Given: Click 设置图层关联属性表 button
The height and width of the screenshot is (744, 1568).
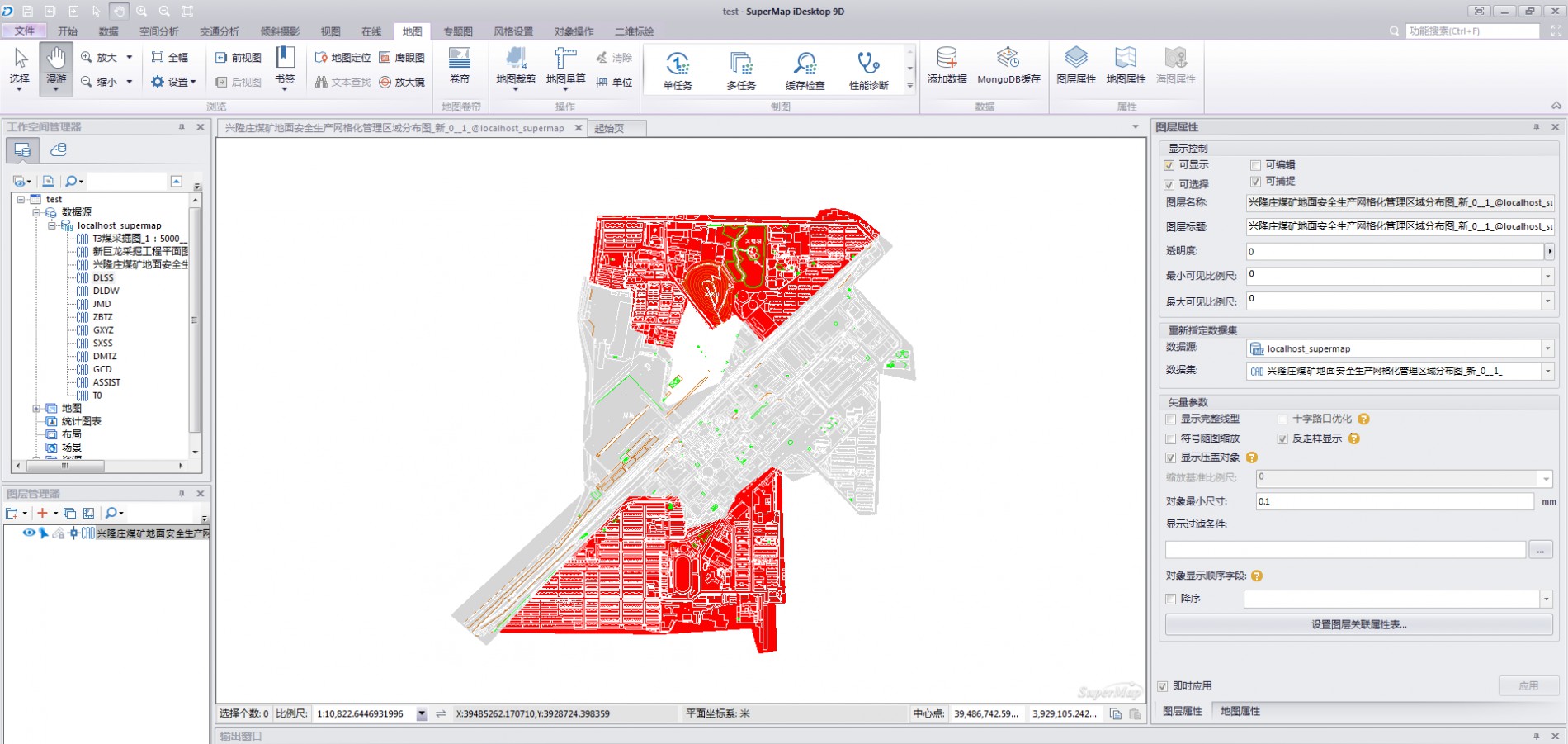Looking at the screenshot, I should click(1359, 625).
